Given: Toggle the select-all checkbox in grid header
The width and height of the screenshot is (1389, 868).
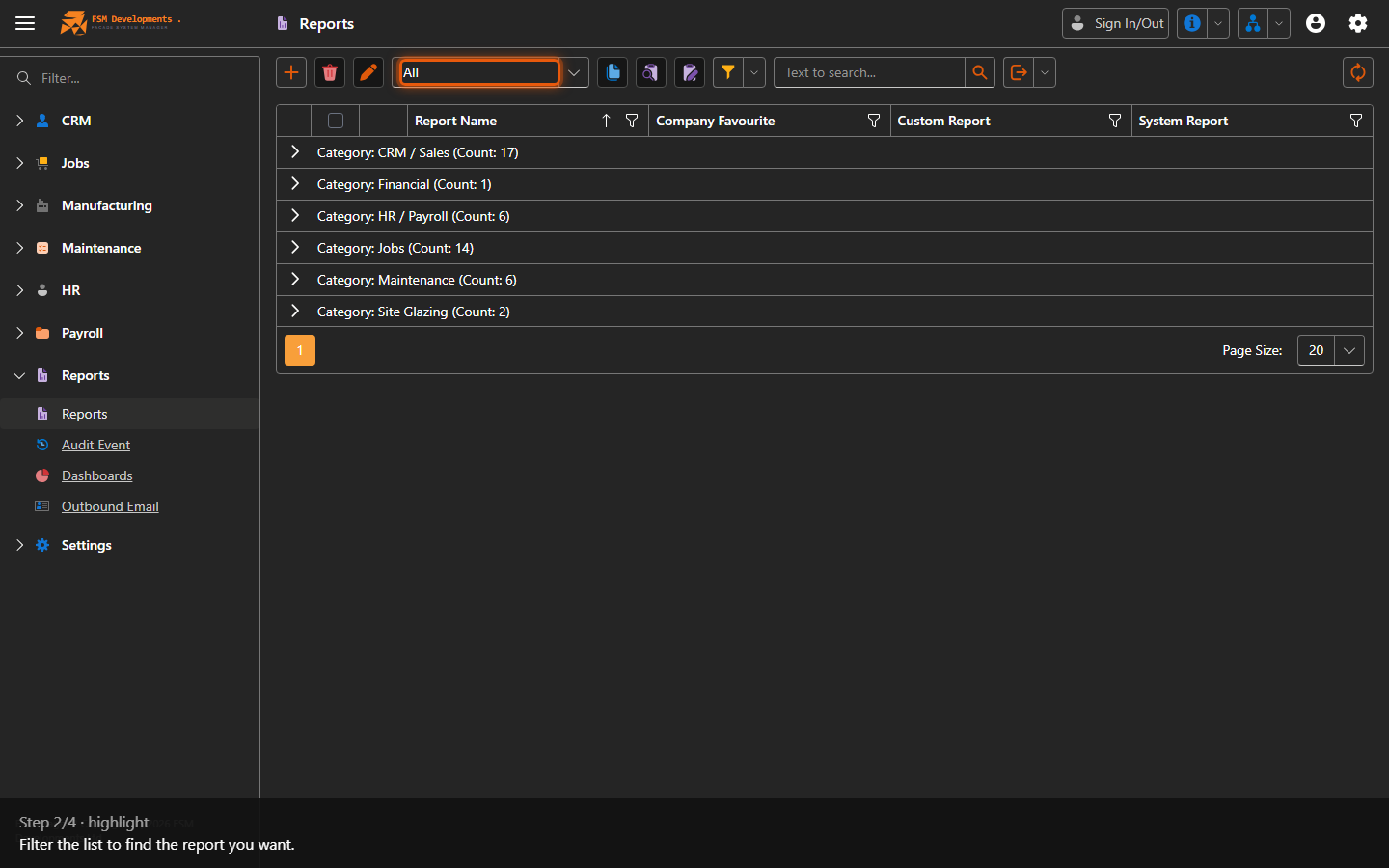Looking at the screenshot, I should click(336, 121).
